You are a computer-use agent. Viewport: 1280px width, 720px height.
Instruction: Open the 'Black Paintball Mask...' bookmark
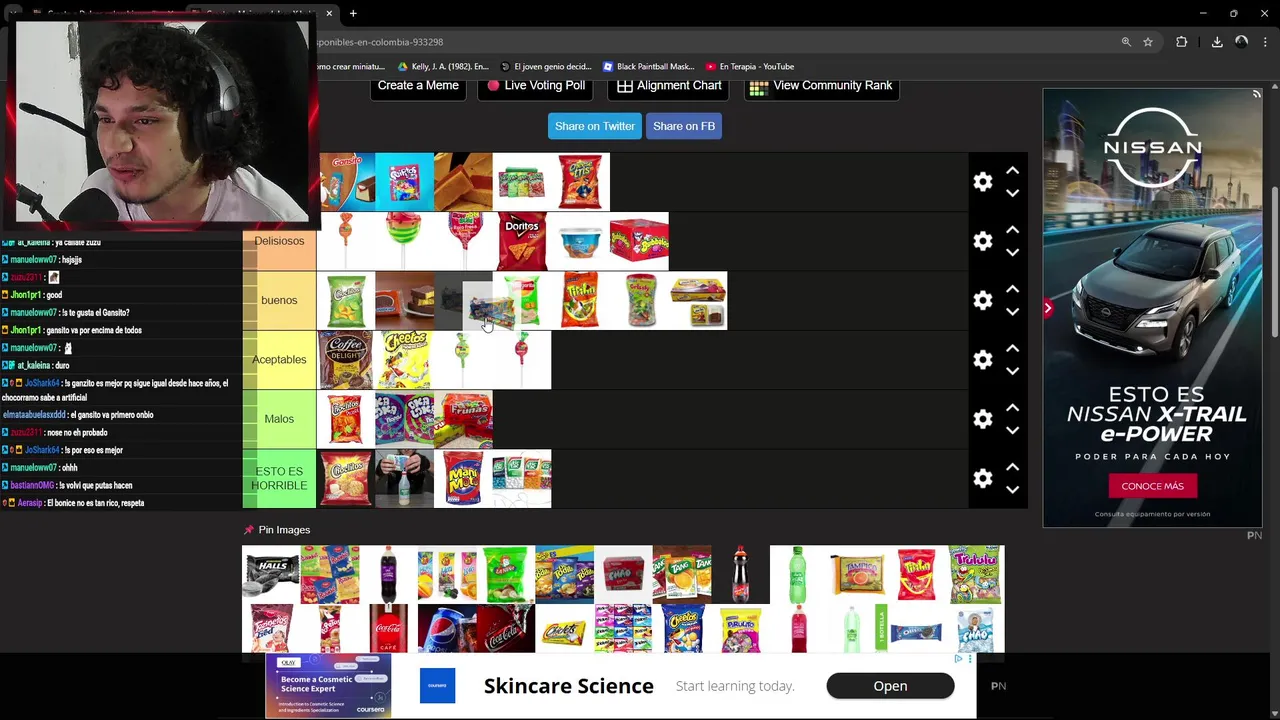tap(648, 67)
